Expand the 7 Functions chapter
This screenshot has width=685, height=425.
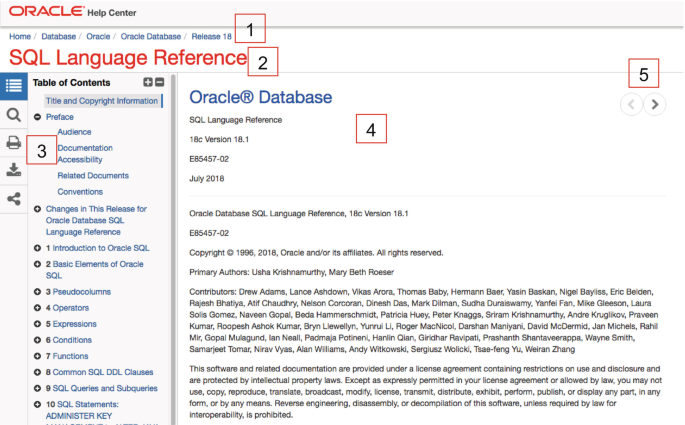[x=37, y=355]
